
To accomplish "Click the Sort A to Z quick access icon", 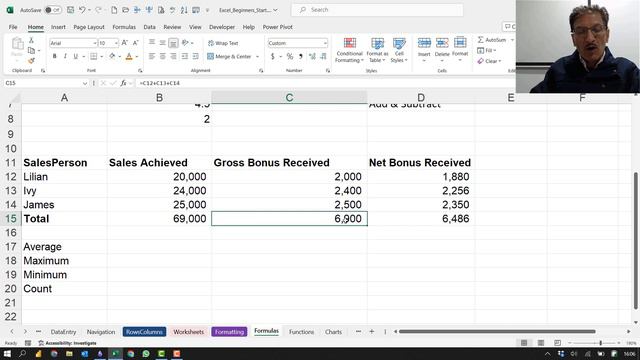I will [x=184, y=10].
